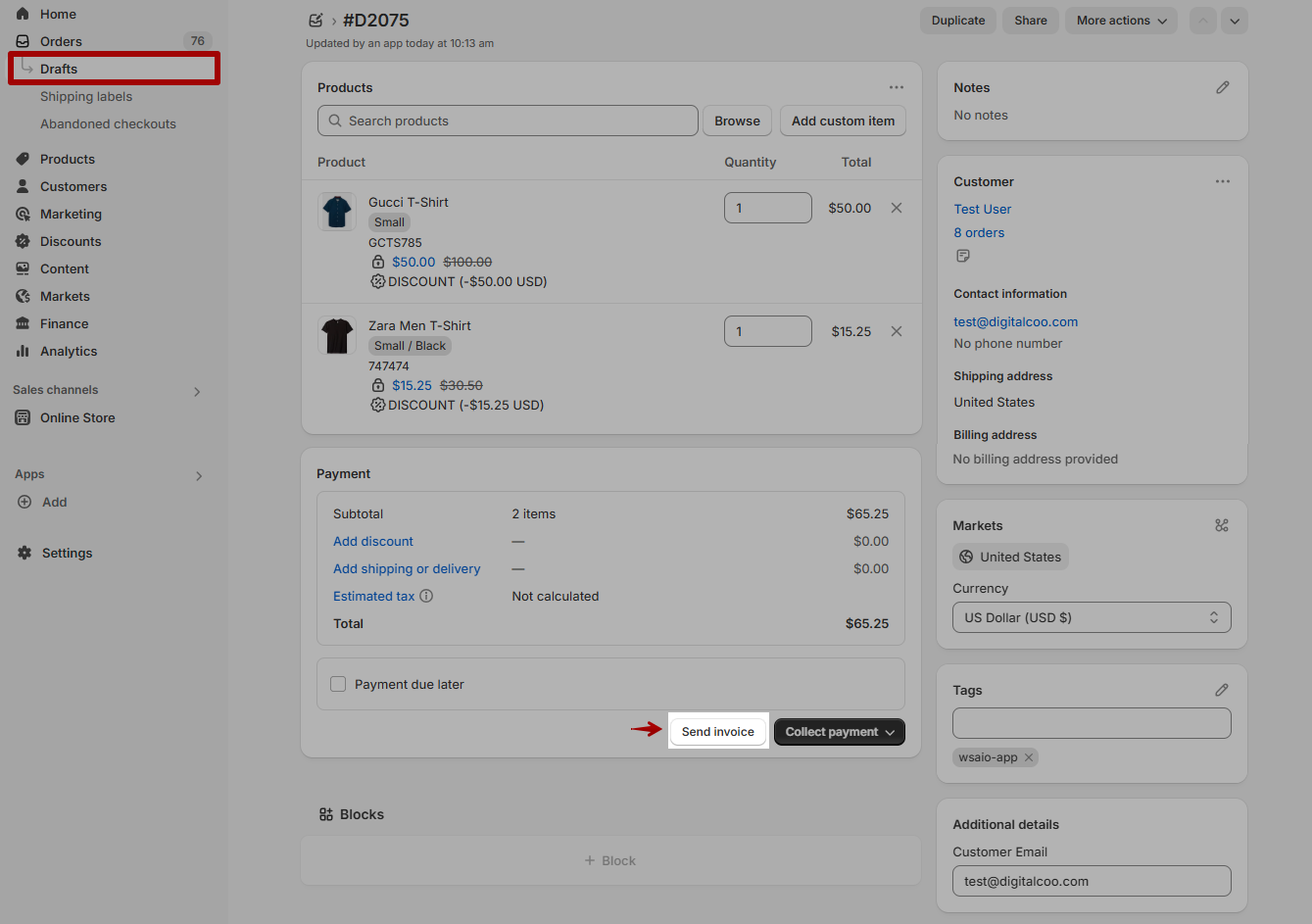Screen dimensions: 1312x924
Task: Click the pencil icon to edit Tags
Action: click(x=1221, y=690)
